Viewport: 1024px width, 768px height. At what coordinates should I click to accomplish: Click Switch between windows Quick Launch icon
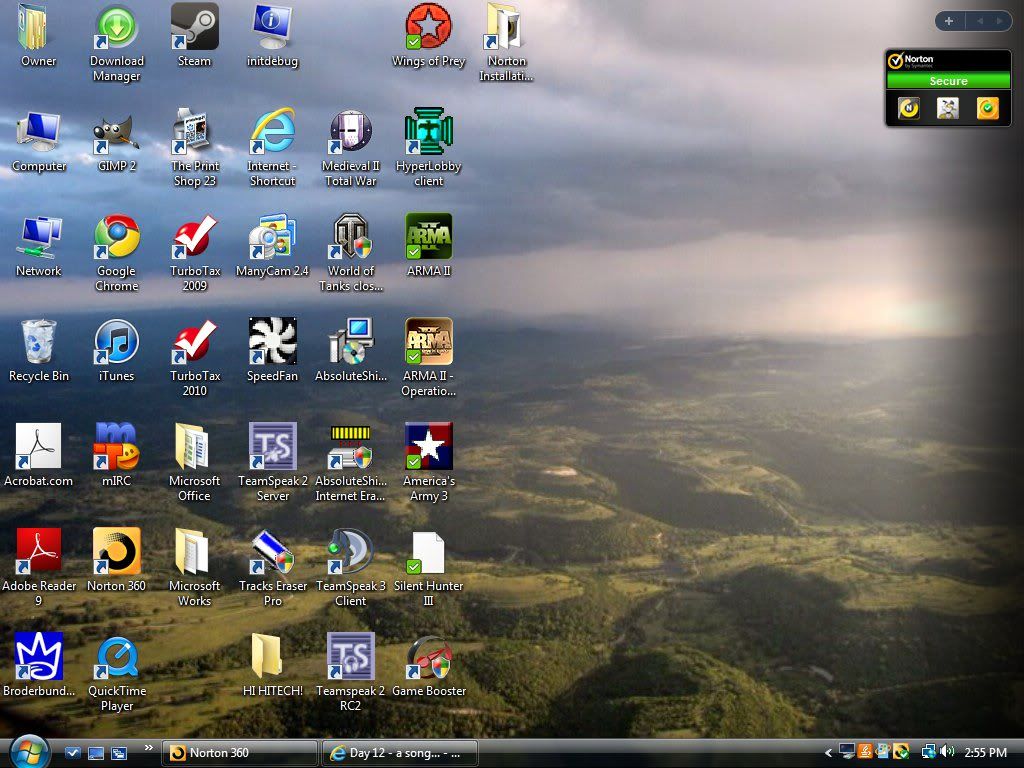[119, 753]
